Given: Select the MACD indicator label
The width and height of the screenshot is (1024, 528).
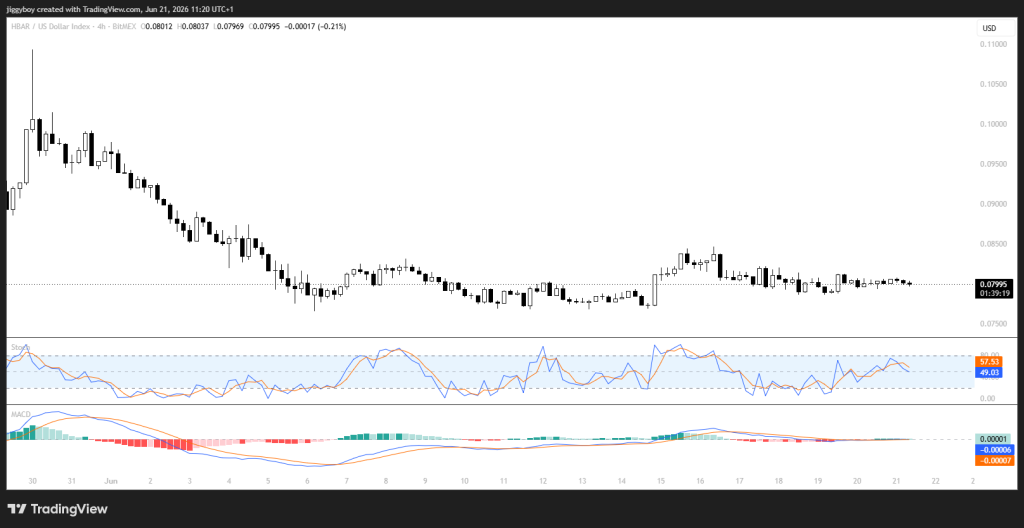Looking at the screenshot, I should click(19, 414).
